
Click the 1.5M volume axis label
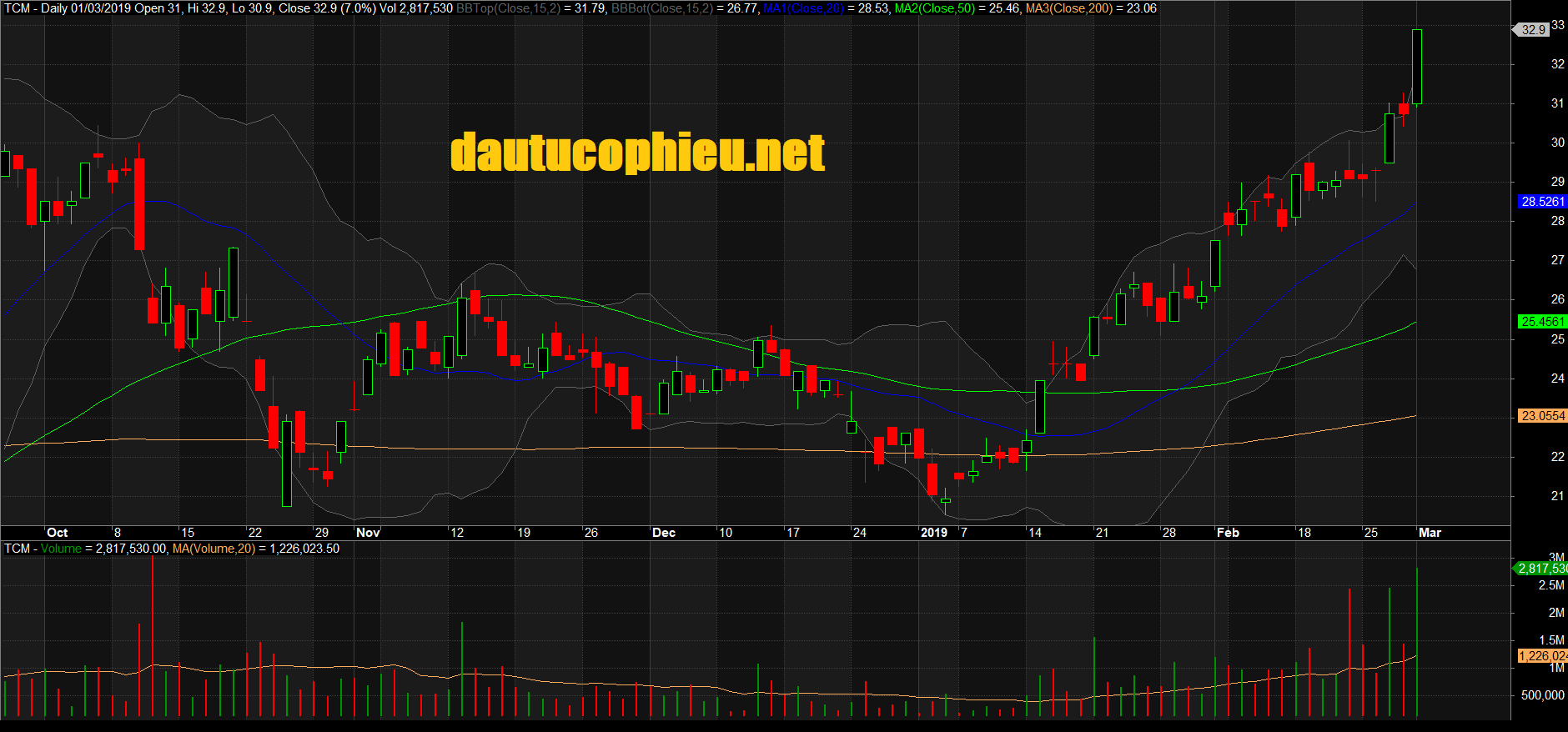click(1551, 640)
